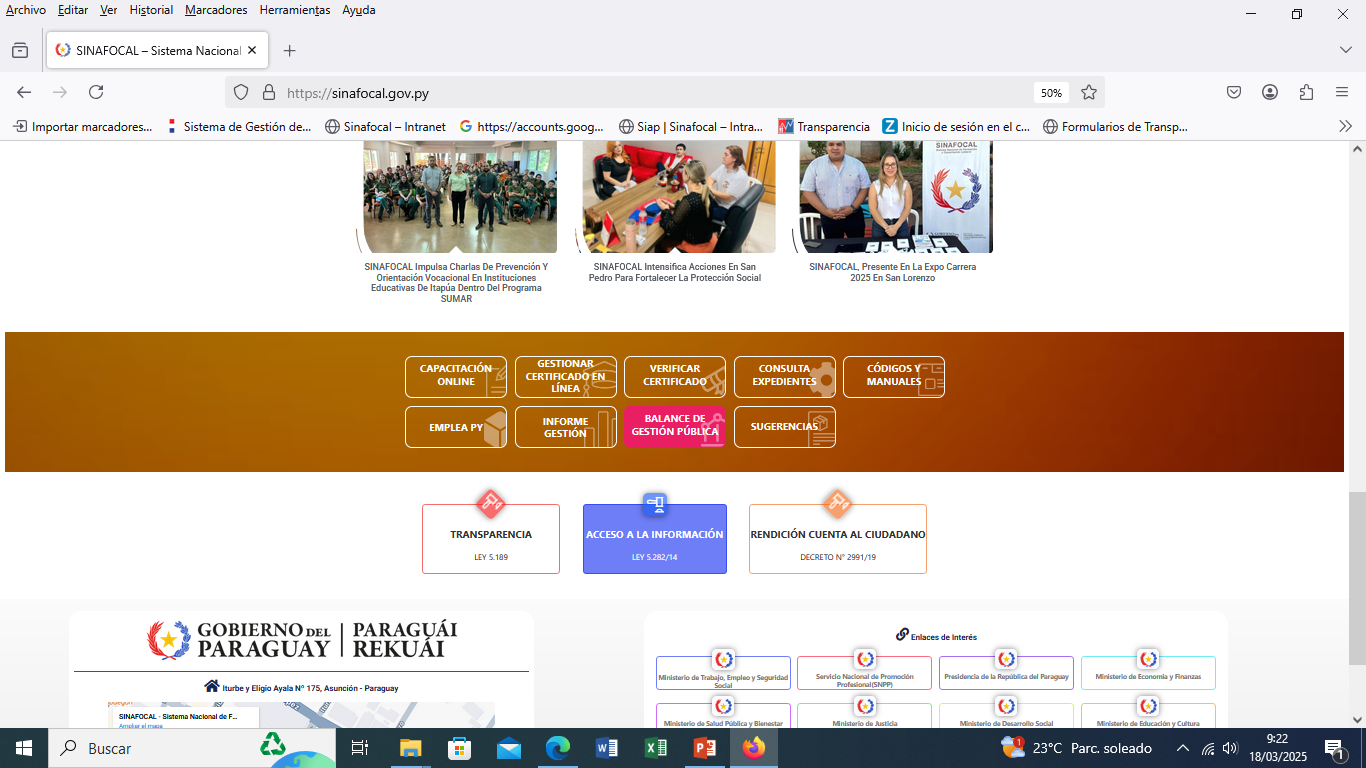
Task: Open the Herramientas menu
Action: 294,10
